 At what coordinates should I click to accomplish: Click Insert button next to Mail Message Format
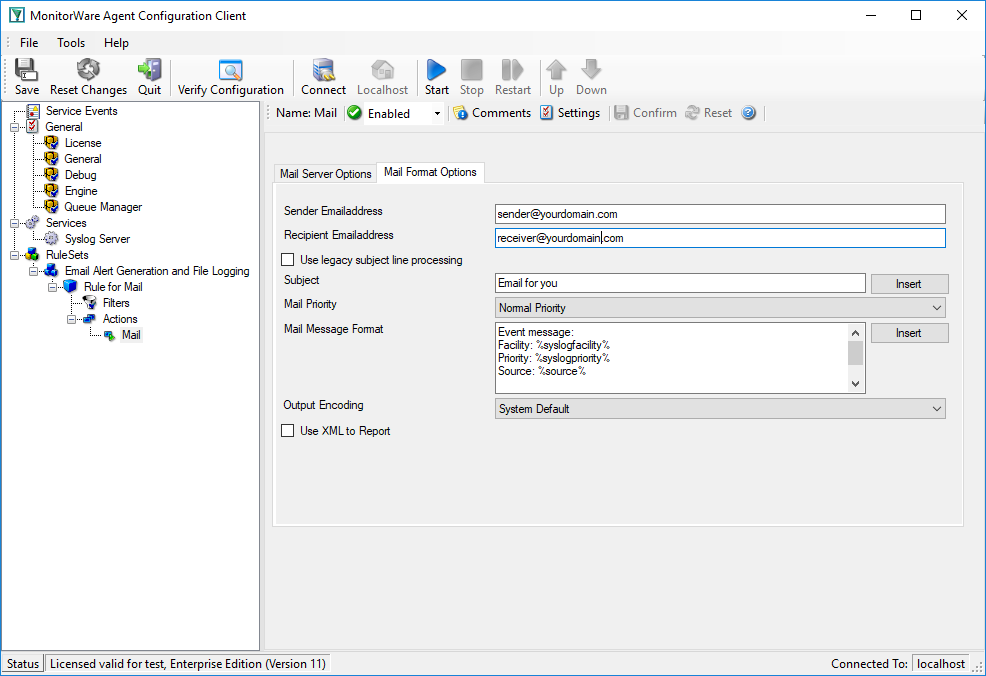pos(909,333)
